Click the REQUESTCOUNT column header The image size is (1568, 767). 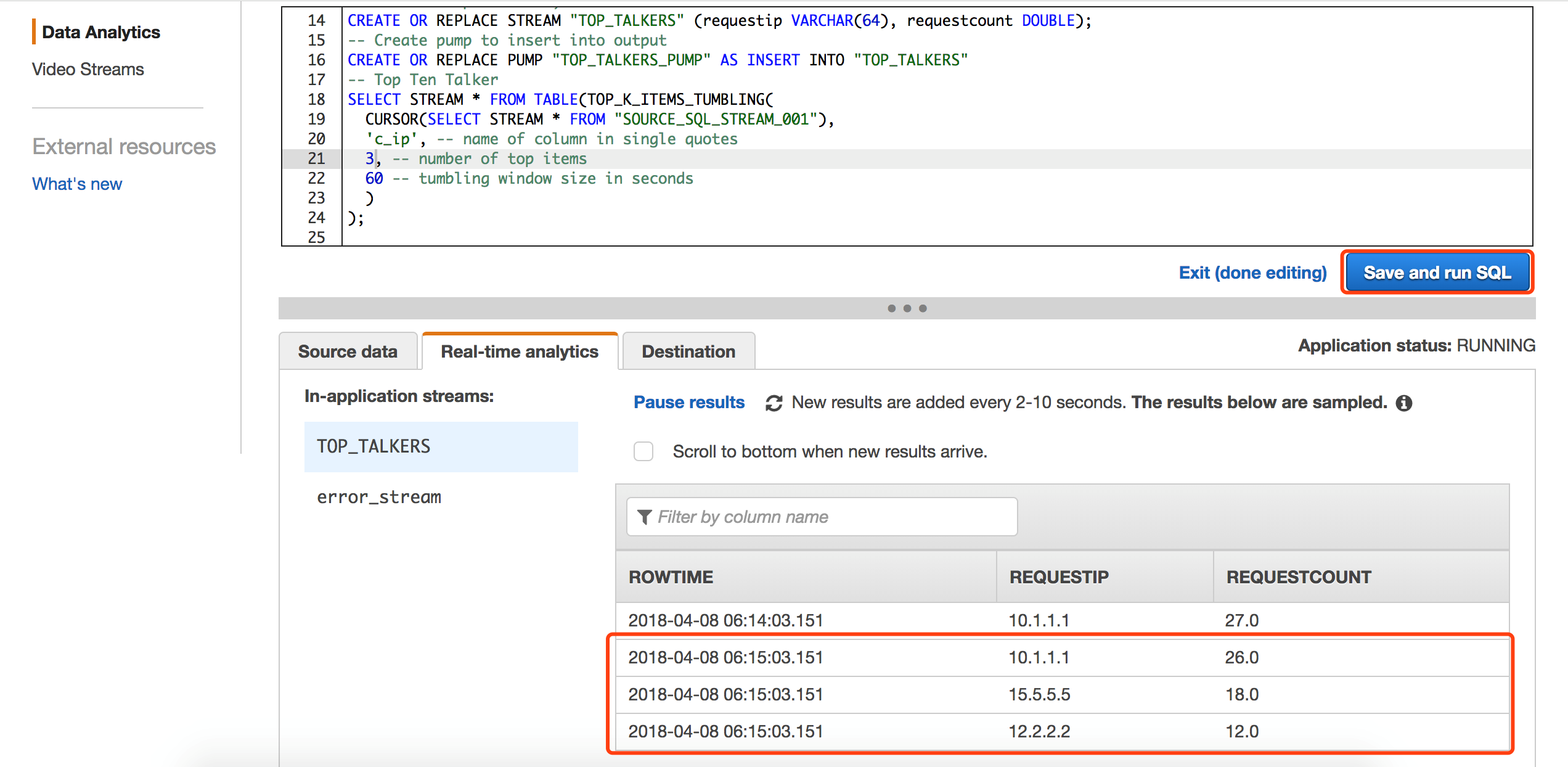pos(1299,577)
